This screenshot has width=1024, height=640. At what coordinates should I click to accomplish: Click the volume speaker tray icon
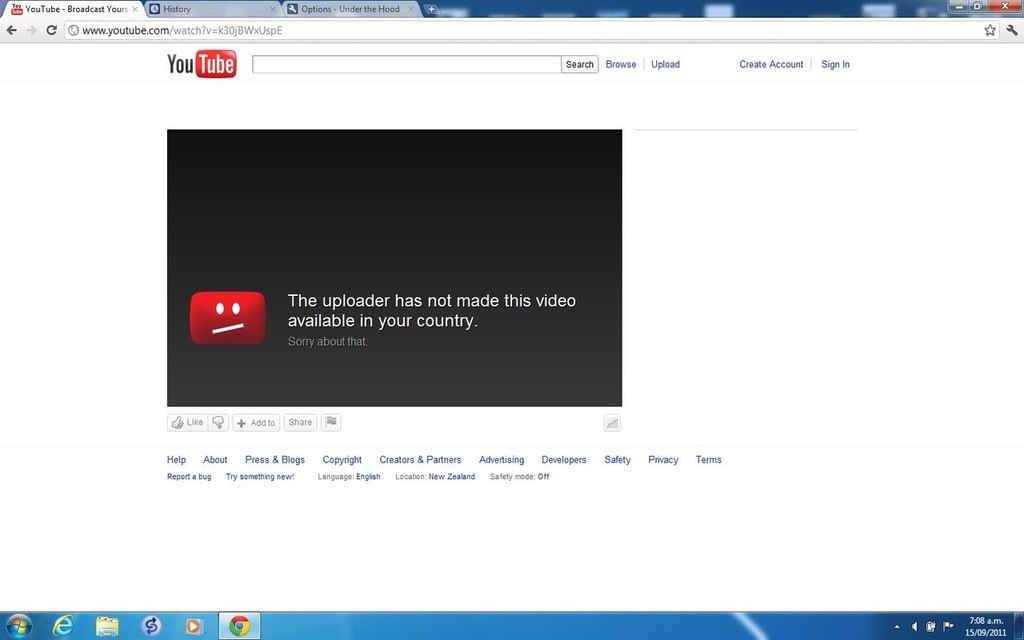(x=914, y=626)
